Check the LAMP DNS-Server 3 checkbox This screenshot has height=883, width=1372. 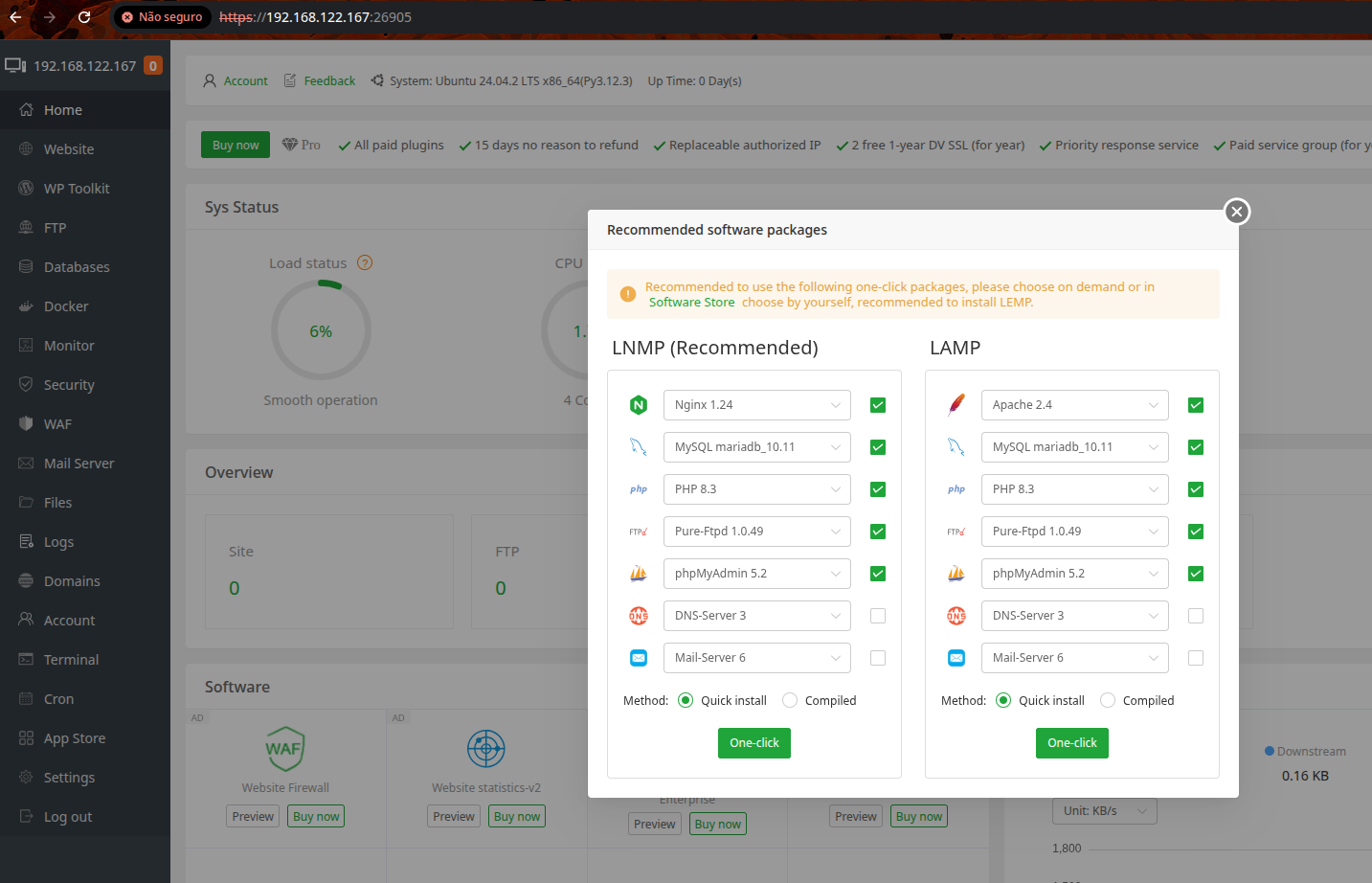[1196, 616]
